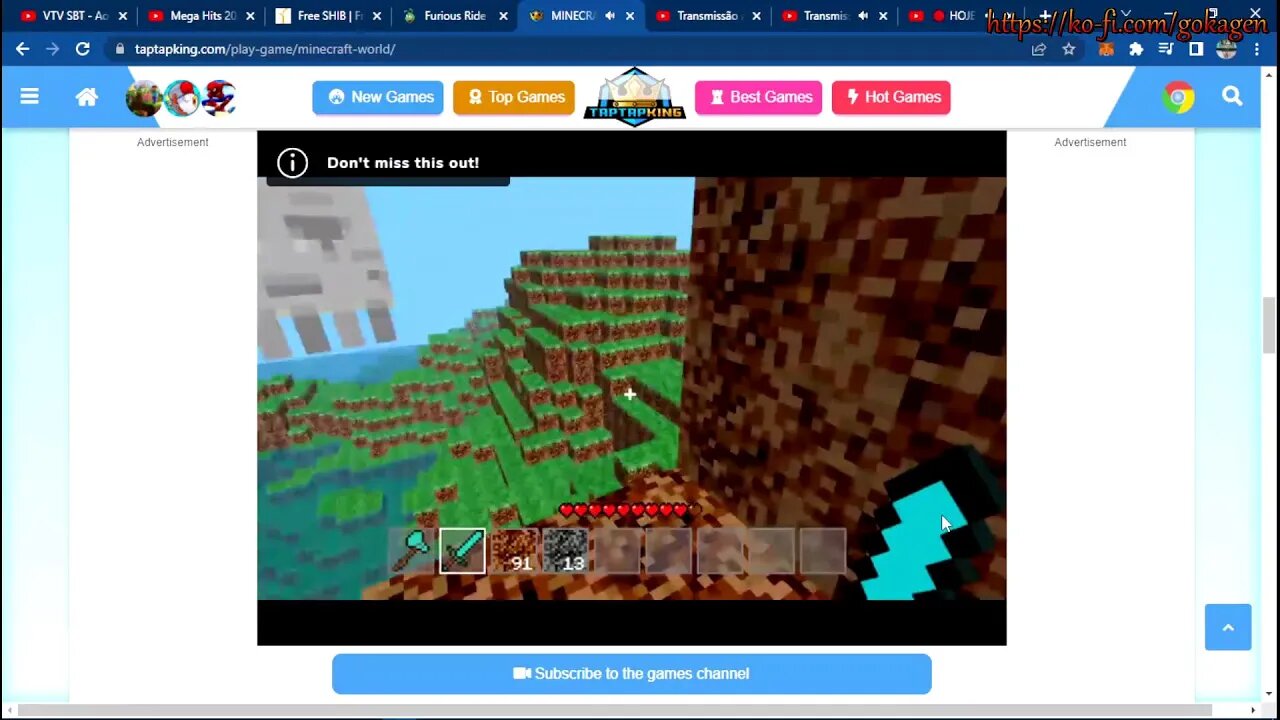View site info padlock icon
Screen dimensions: 1280x720
pos(120,49)
